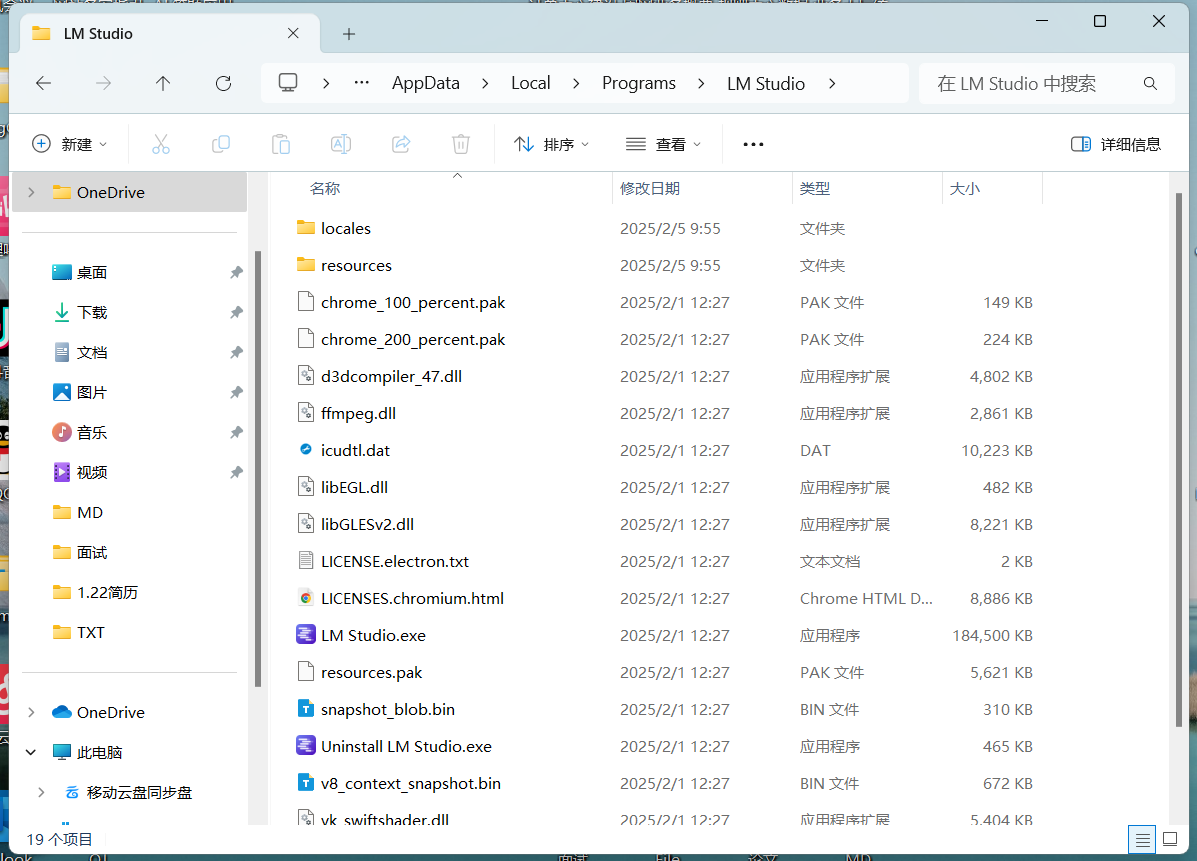Click the Programs breadcrumb segment
The image size is (1197, 861).
point(638,83)
